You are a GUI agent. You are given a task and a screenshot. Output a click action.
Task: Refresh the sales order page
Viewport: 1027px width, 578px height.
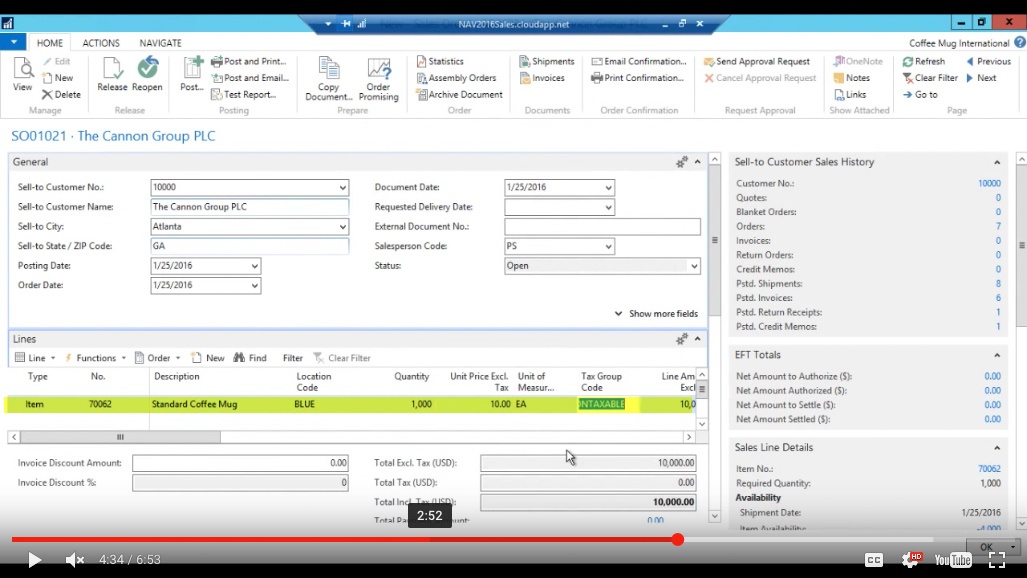[x=926, y=60]
